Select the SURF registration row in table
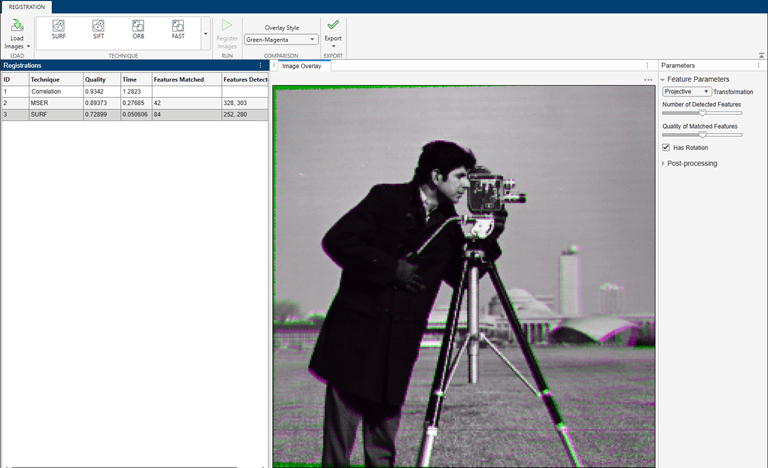The image size is (768, 468). point(135,114)
